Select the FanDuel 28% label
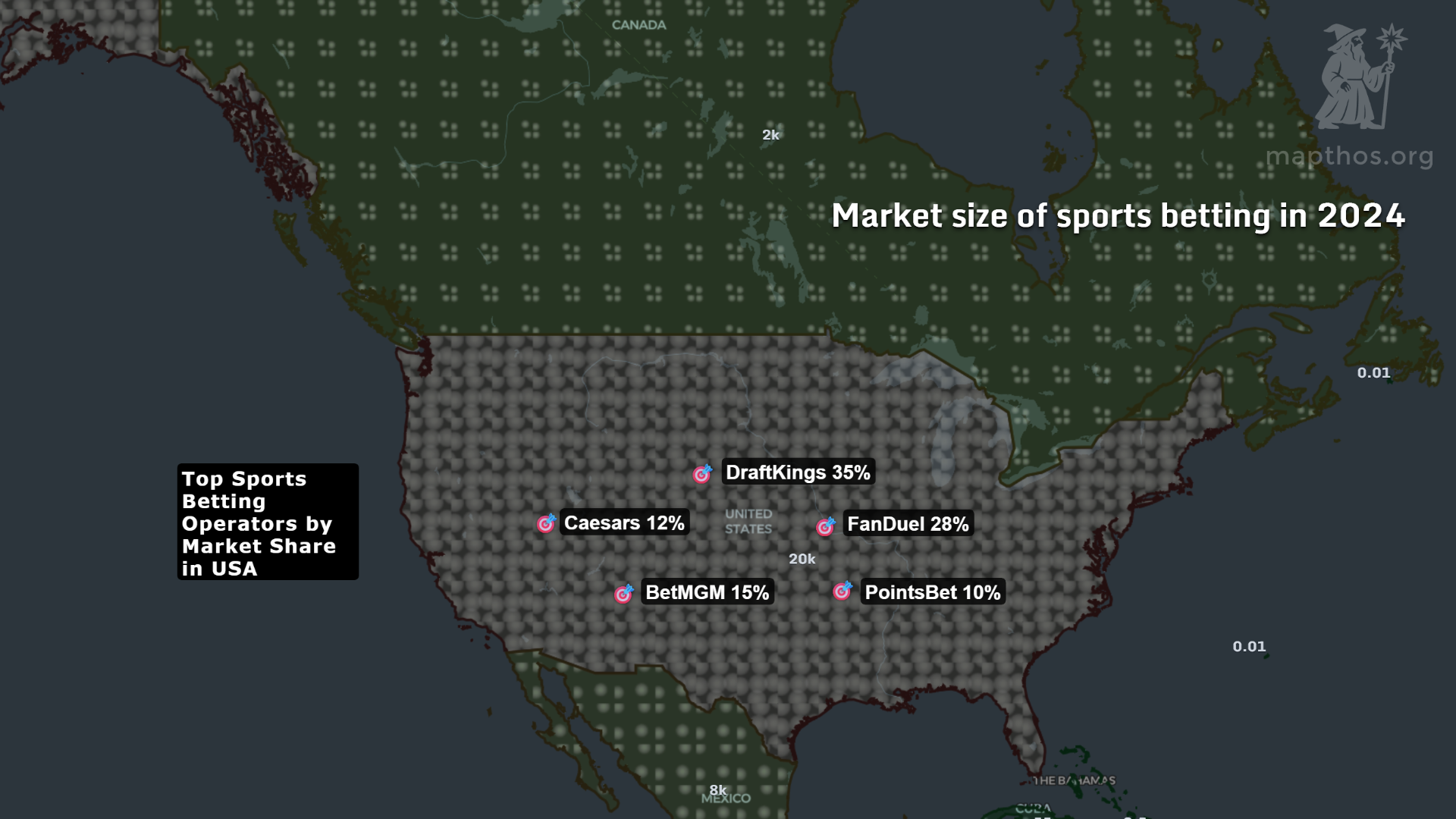Screen dimensions: 1456x819 [x=908, y=523]
